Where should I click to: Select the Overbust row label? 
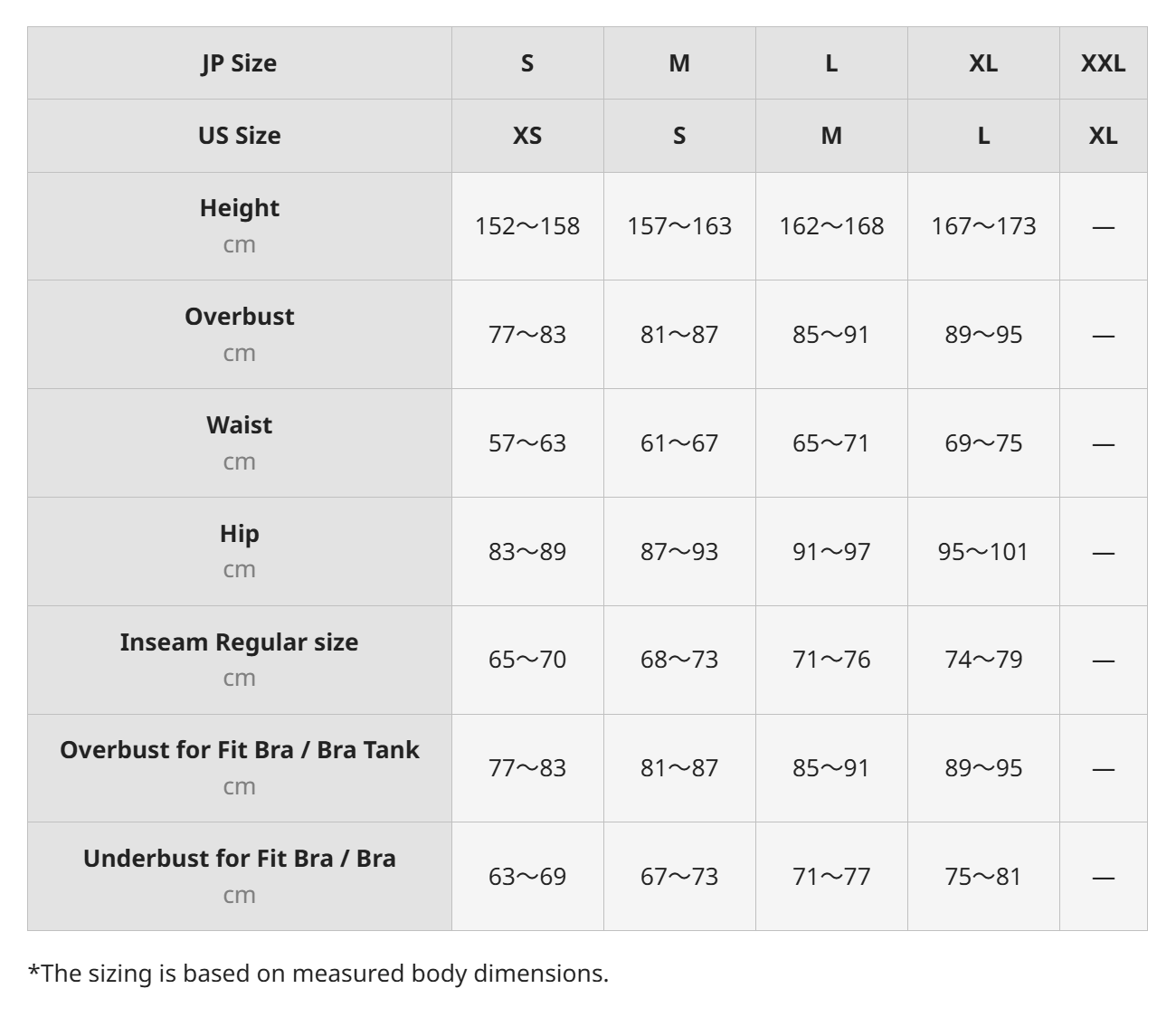click(239, 317)
